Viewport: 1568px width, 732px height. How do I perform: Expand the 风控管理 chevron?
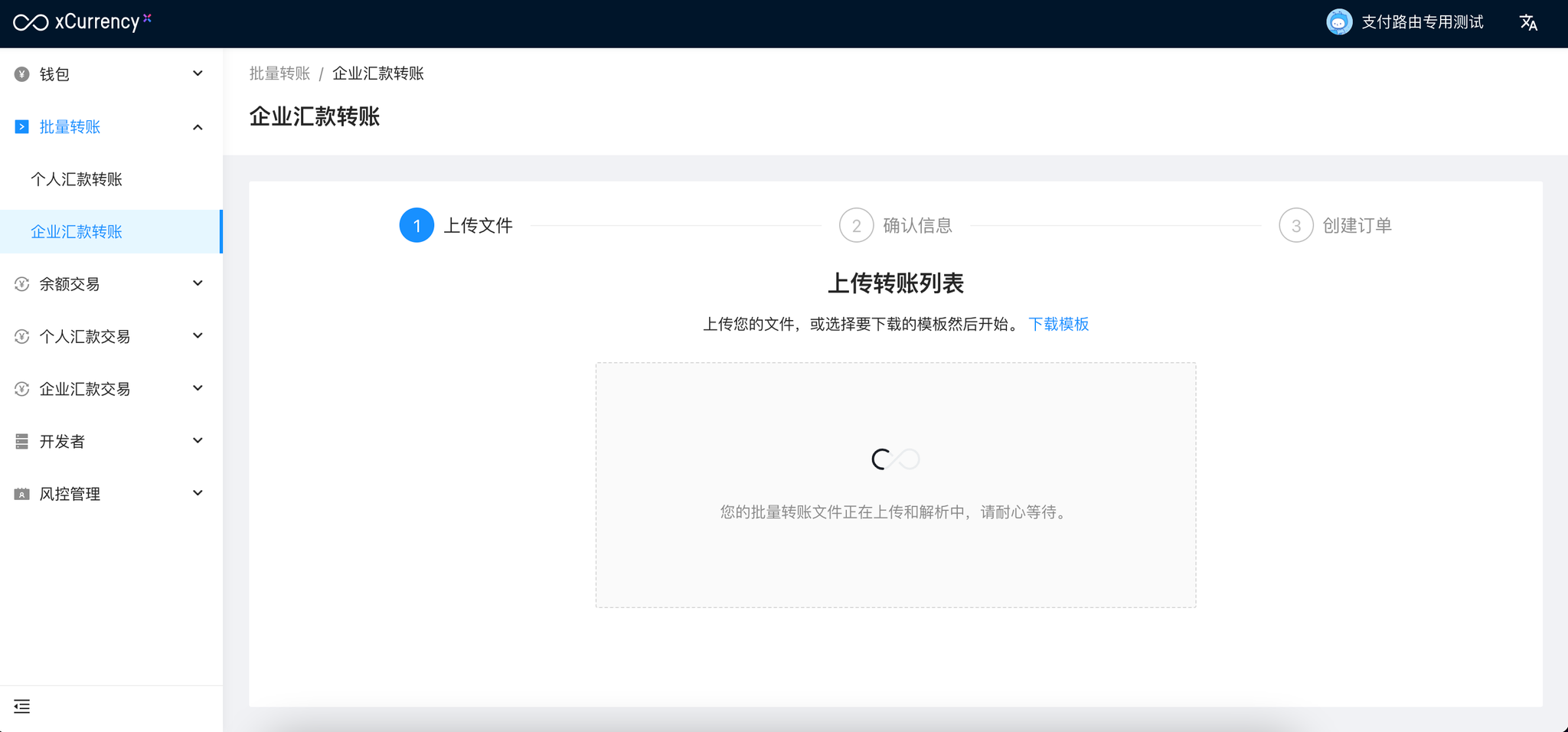pos(198,493)
